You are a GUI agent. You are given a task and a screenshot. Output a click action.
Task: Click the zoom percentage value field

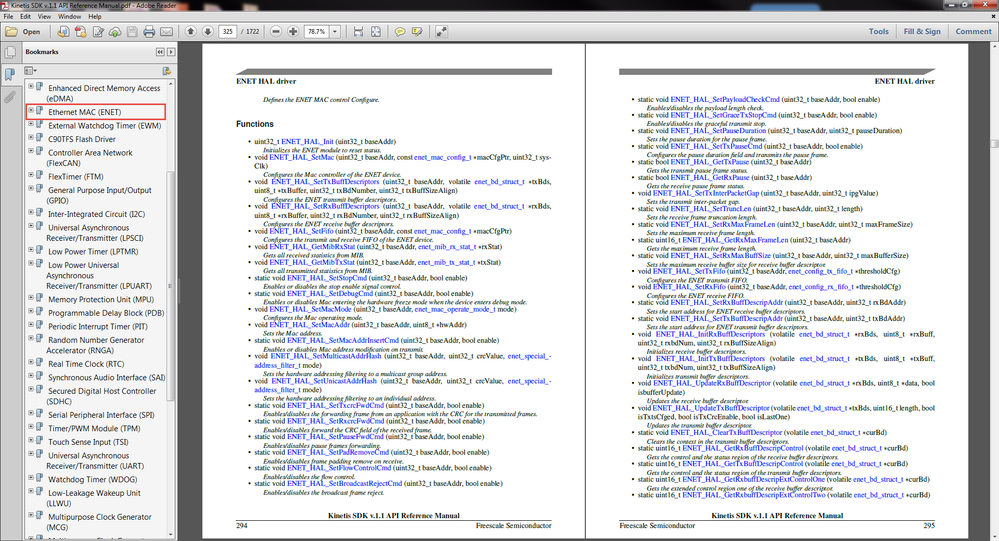(x=317, y=31)
